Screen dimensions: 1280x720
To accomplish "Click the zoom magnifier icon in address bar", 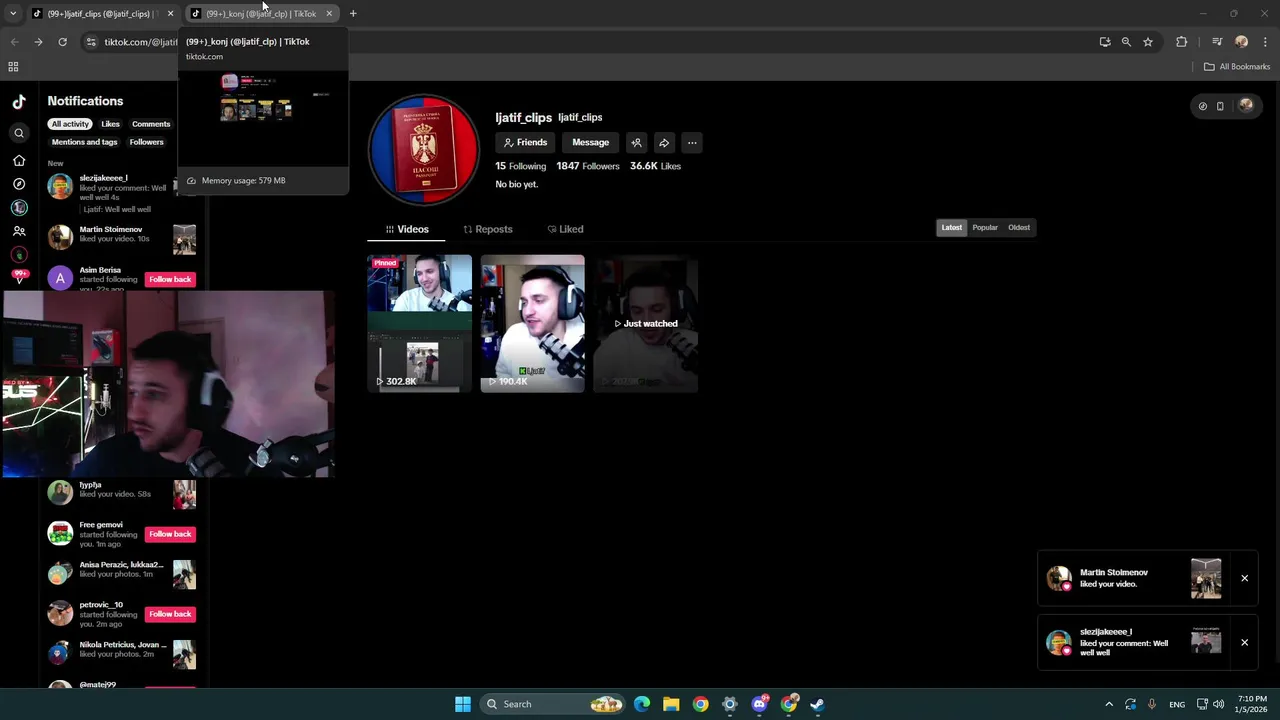I will coord(1126,42).
